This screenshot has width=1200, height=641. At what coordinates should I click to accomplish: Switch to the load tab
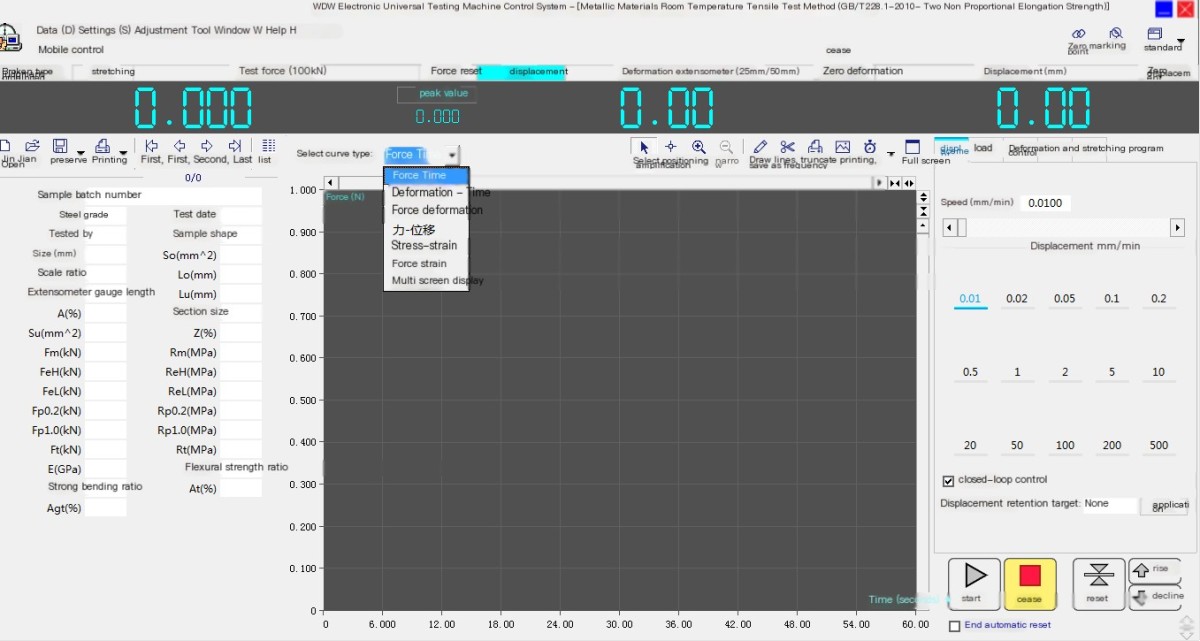point(983,148)
